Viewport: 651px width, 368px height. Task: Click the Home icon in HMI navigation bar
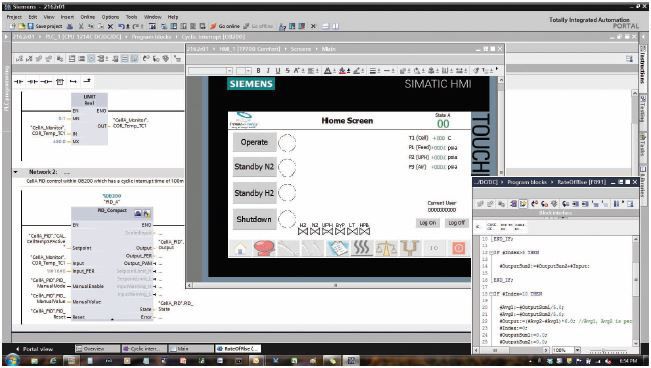pyautogui.click(x=241, y=248)
